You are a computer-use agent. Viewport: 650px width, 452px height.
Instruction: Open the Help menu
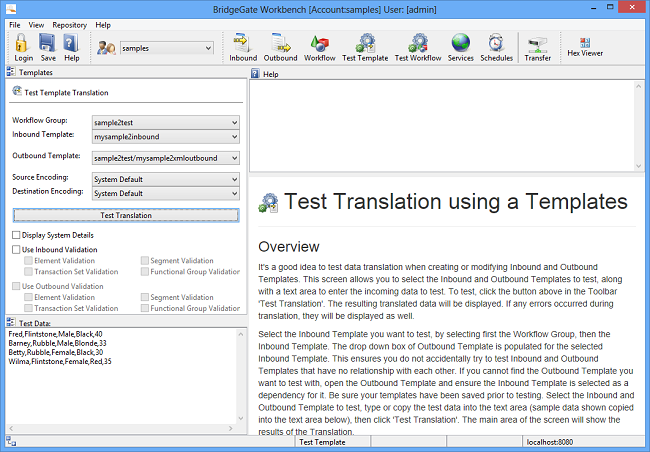click(x=103, y=25)
